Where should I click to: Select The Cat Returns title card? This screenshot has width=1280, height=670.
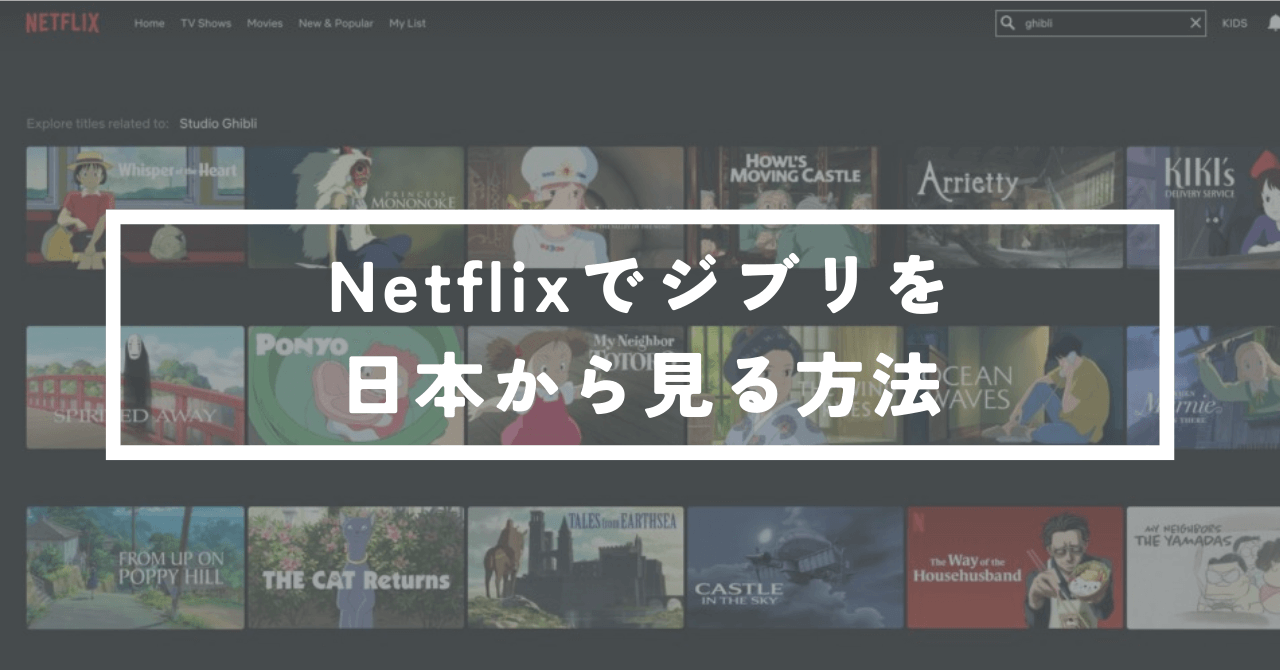point(356,567)
